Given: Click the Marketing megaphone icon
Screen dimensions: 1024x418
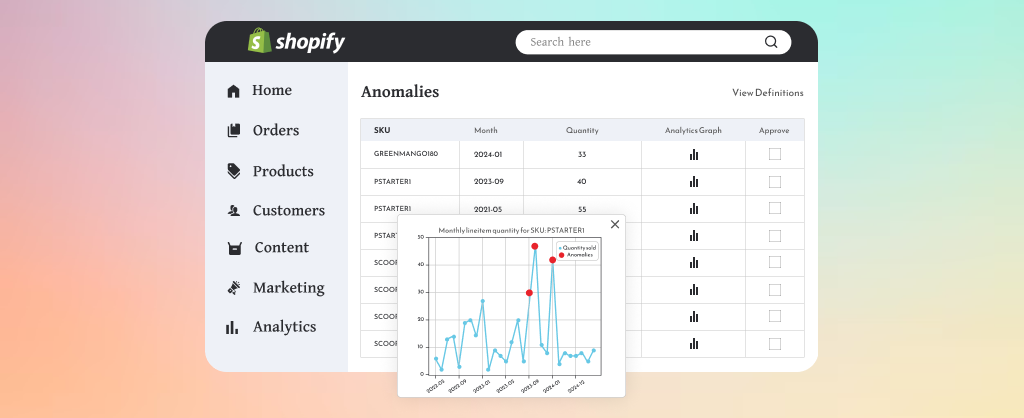Looking at the screenshot, I should point(234,288).
